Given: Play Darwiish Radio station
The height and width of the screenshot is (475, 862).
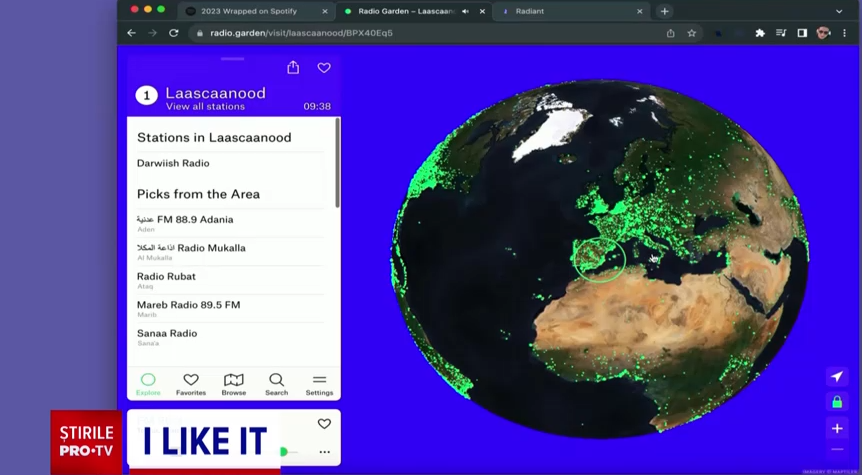Looking at the screenshot, I should pos(173,163).
